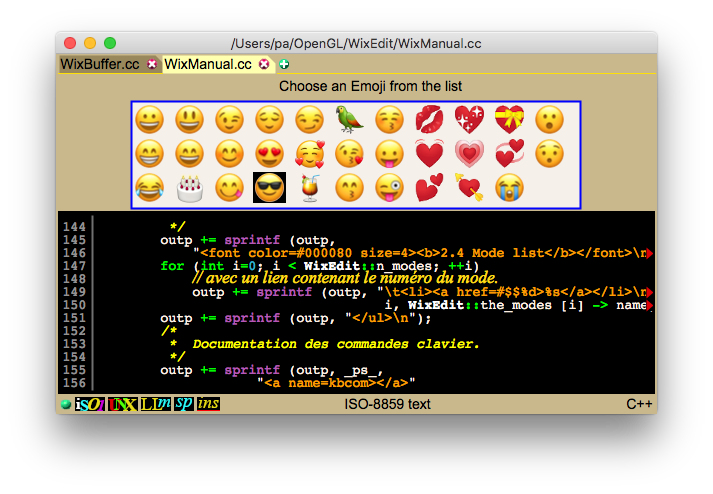Pick the hushed face emoji
This screenshot has height=494, width=713.
(x=549, y=154)
